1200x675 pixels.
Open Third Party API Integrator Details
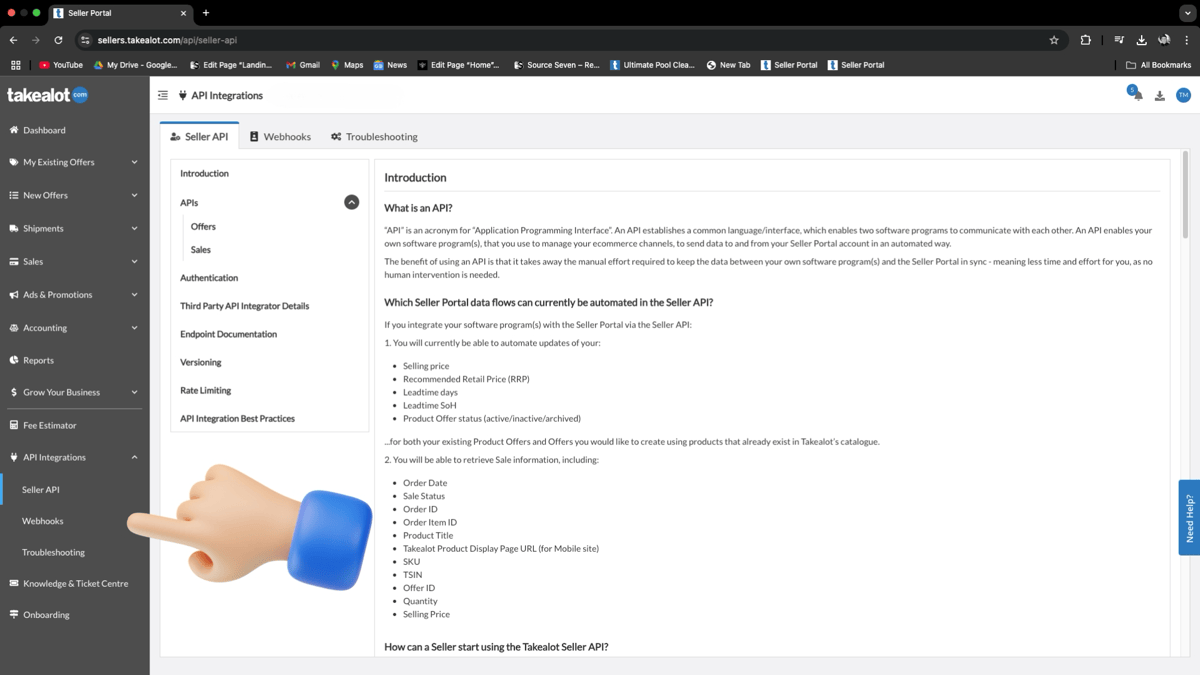point(244,306)
